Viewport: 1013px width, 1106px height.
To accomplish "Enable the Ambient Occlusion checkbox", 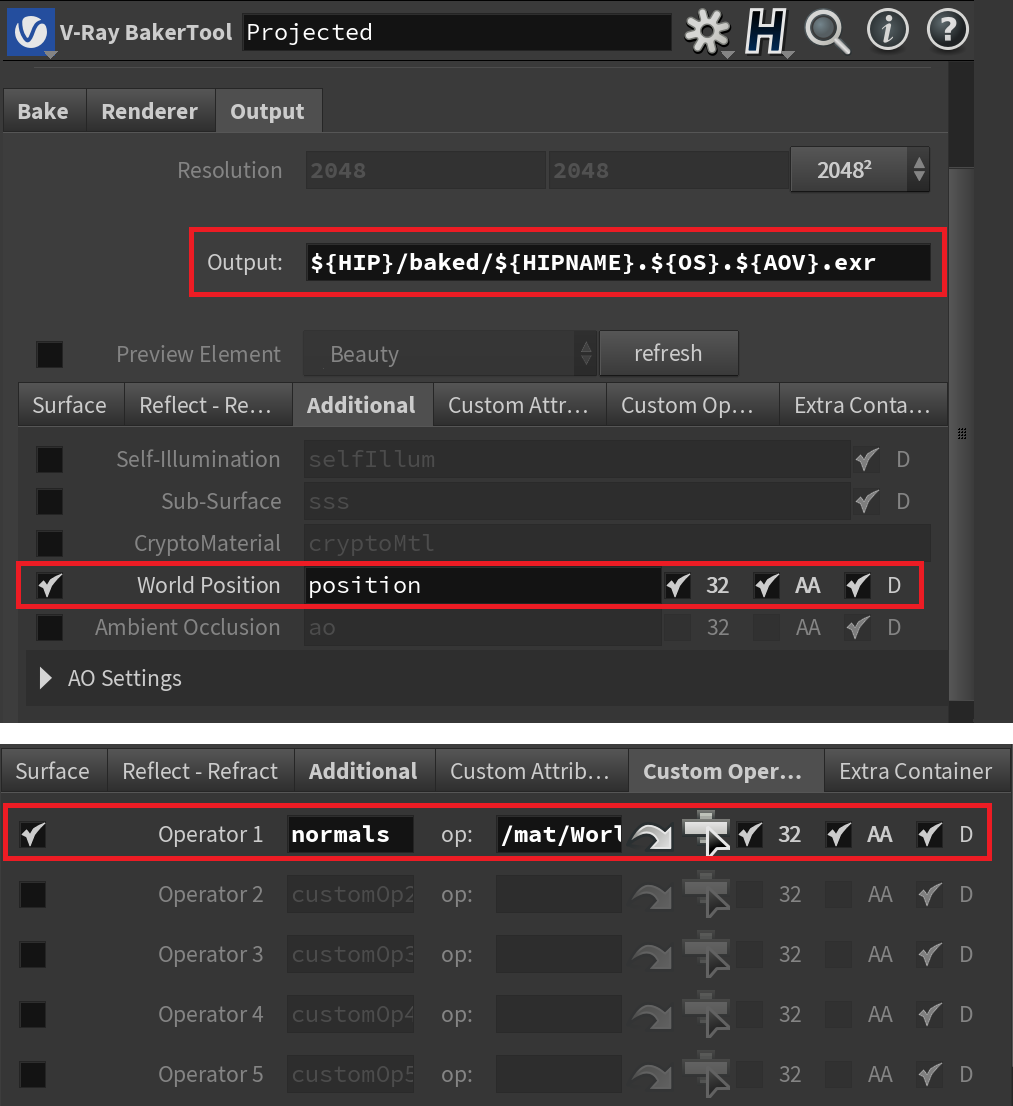I will 49,628.
